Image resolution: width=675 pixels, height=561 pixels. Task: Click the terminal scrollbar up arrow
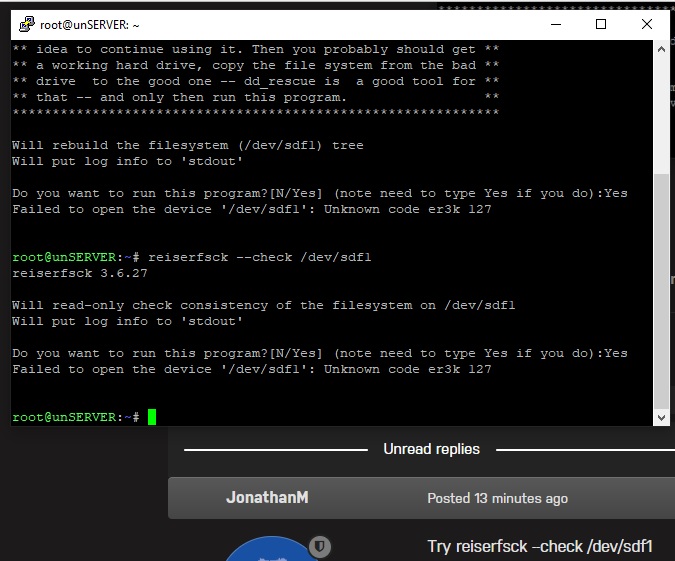click(x=661, y=49)
